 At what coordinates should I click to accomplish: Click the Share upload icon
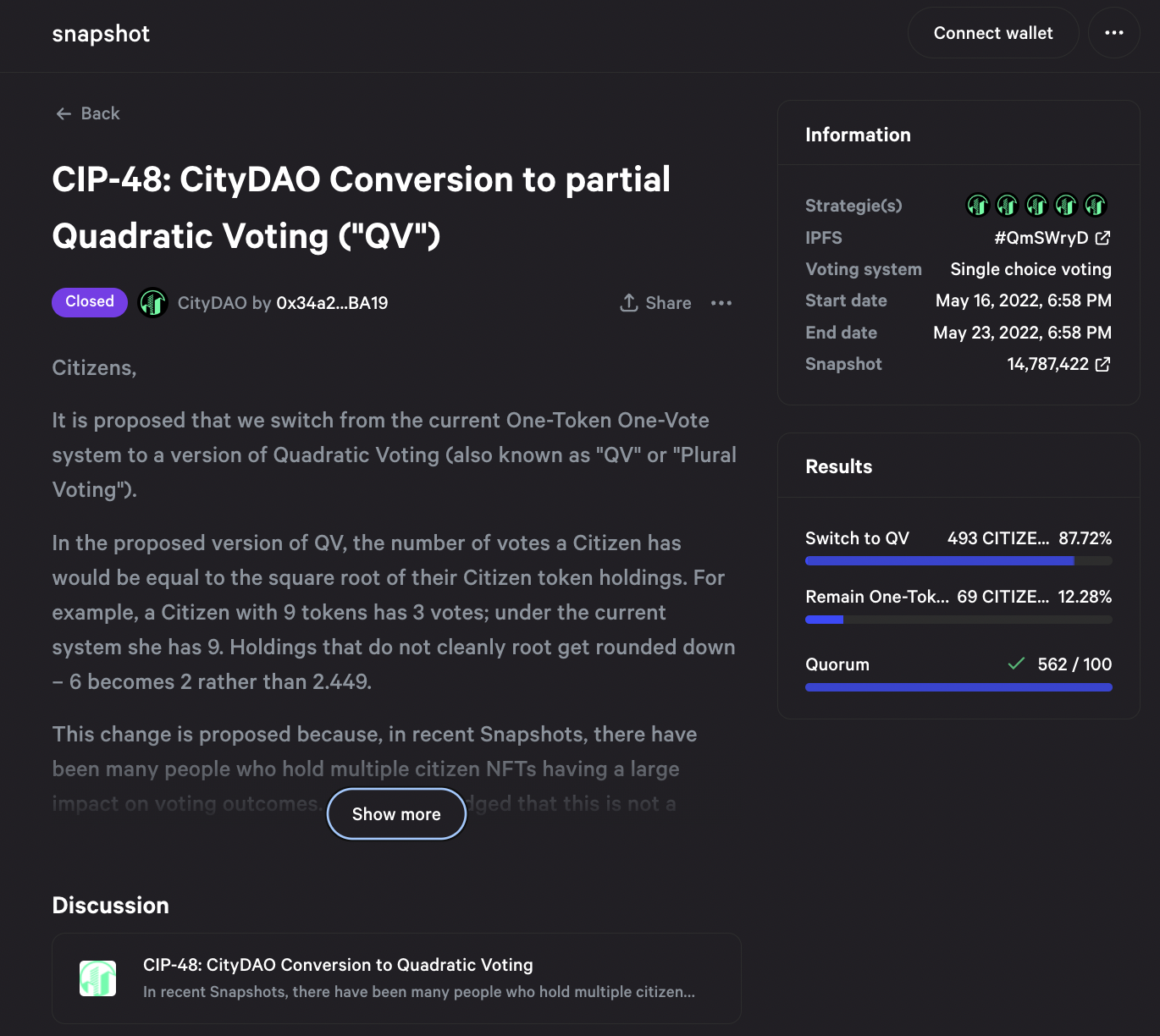coord(629,303)
